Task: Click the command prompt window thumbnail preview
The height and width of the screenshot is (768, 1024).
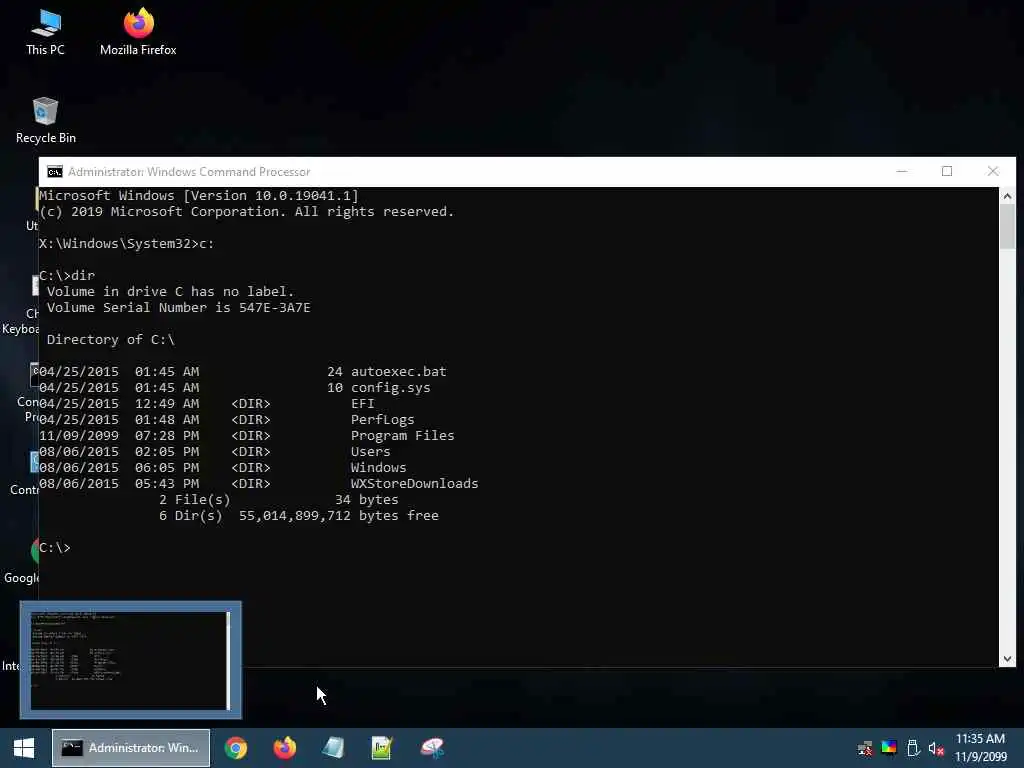Action: click(x=131, y=660)
